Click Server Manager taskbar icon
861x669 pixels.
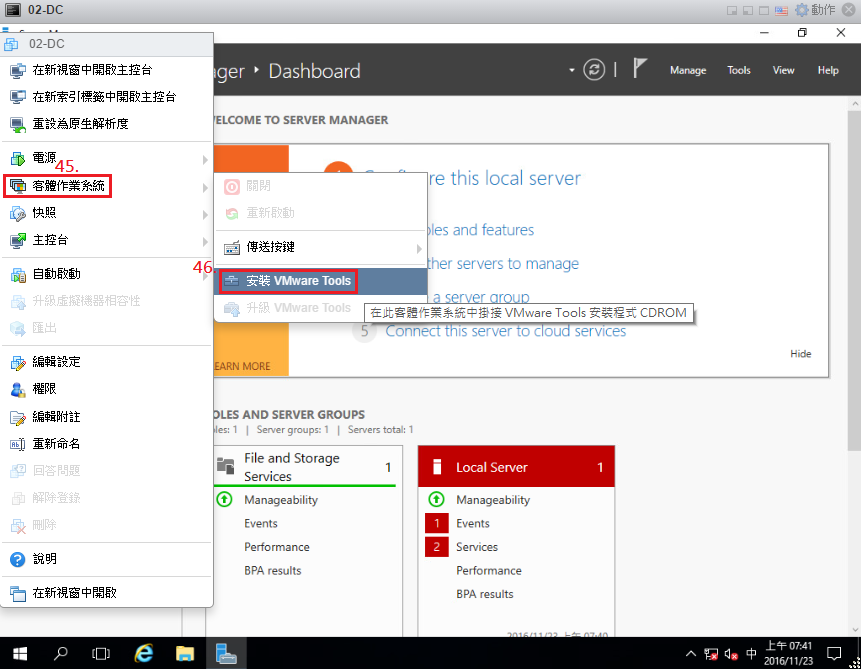click(226, 653)
